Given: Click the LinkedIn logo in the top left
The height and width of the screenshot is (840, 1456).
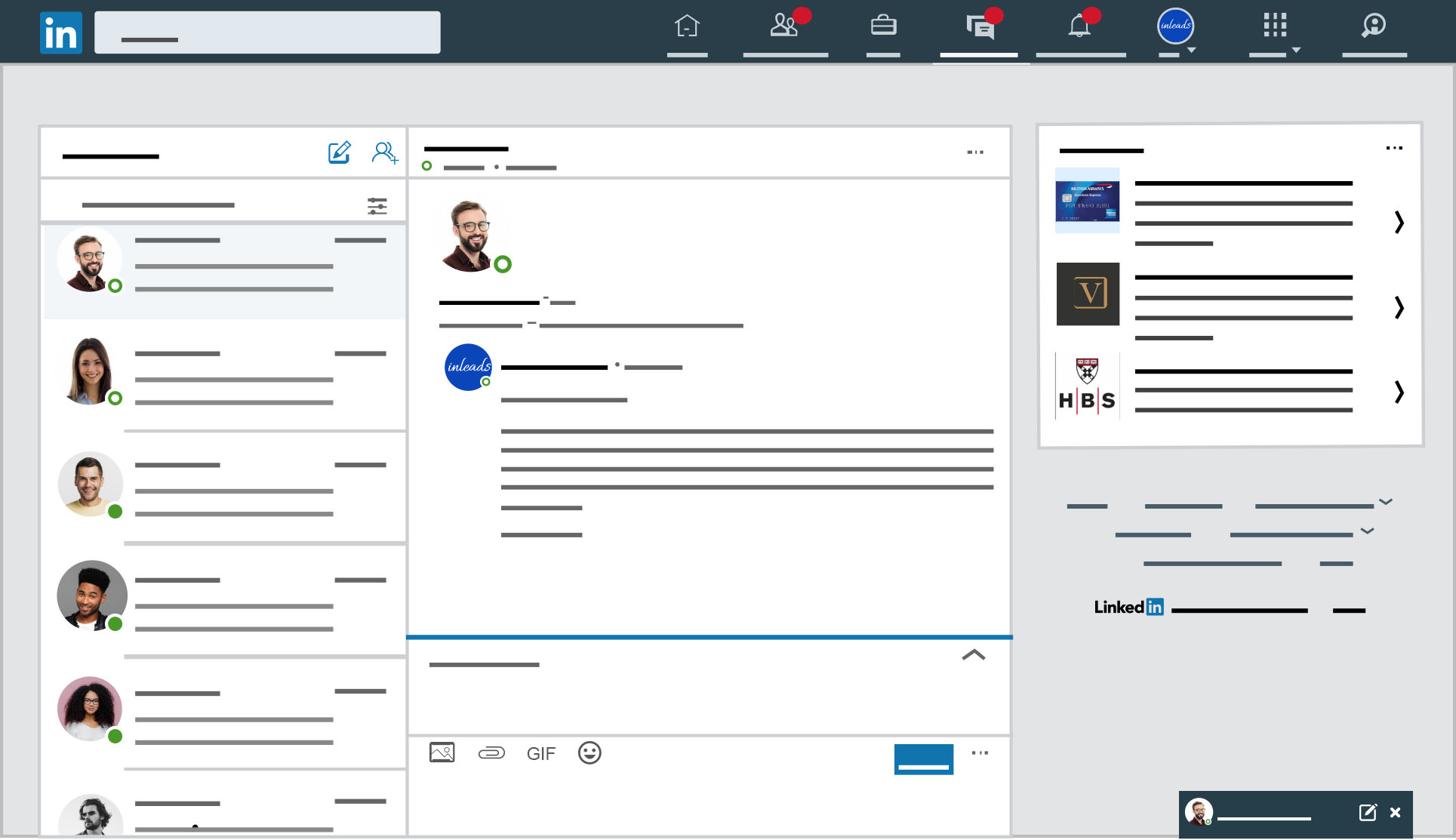Looking at the screenshot, I should [x=60, y=33].
